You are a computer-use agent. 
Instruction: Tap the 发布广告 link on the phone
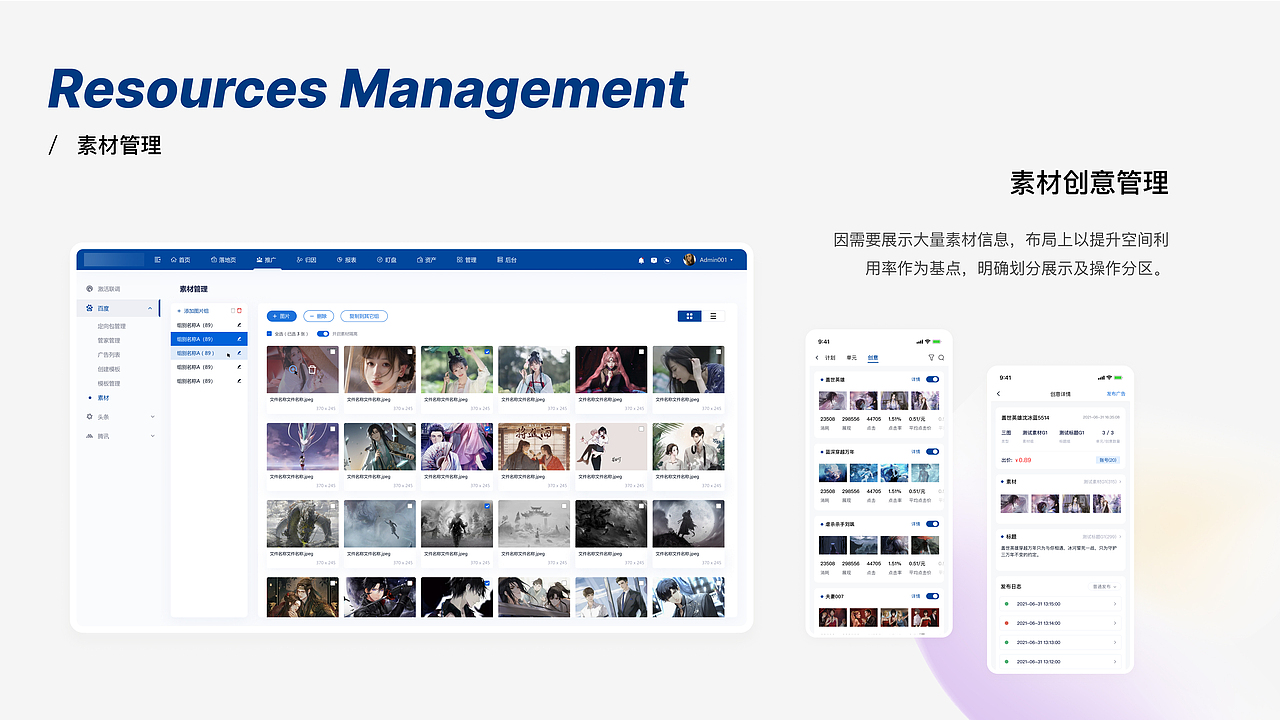pyautogui.click(x=1115, y=394)
